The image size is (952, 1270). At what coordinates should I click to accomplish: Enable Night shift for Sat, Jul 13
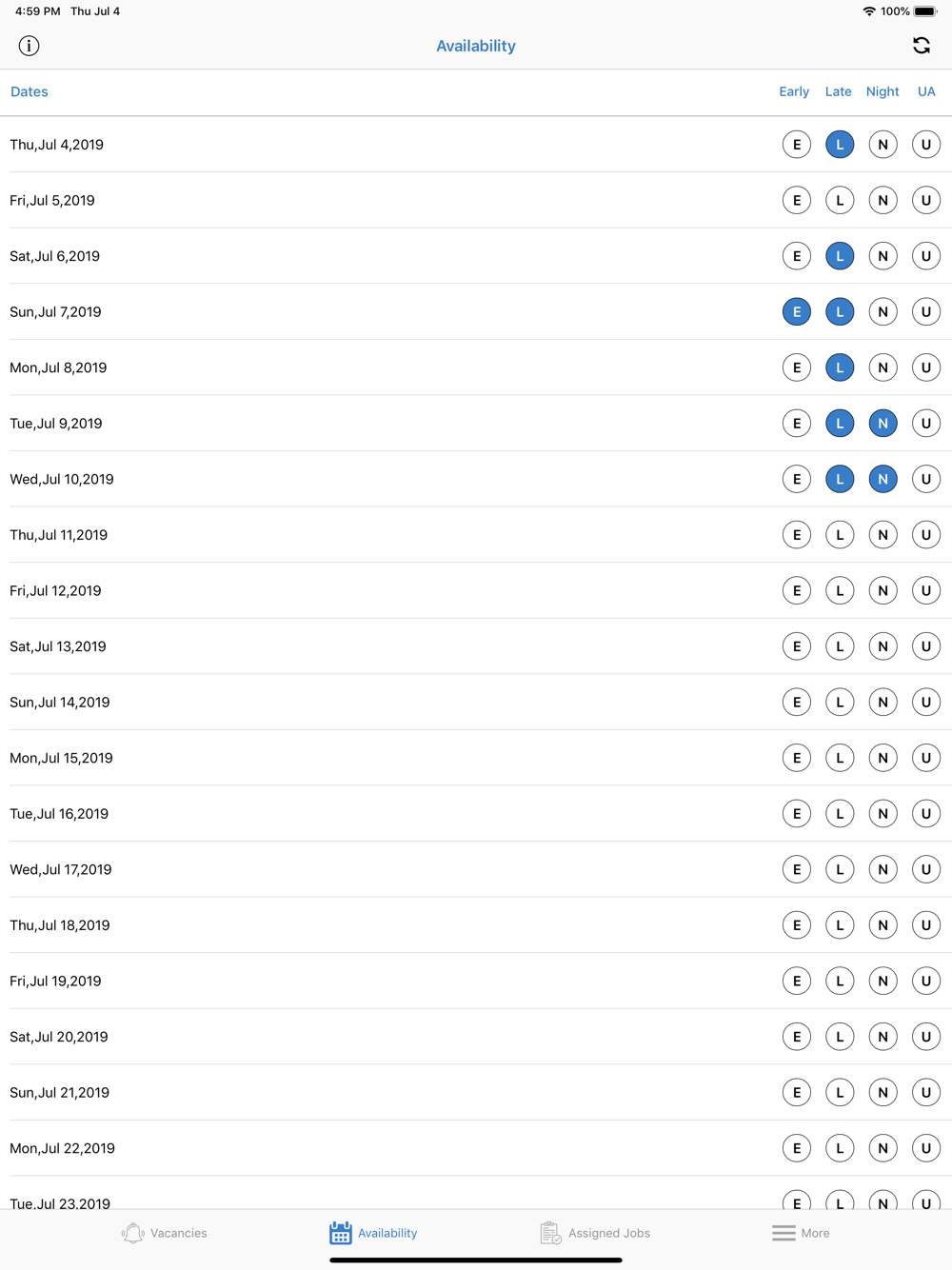pos(883,646)
